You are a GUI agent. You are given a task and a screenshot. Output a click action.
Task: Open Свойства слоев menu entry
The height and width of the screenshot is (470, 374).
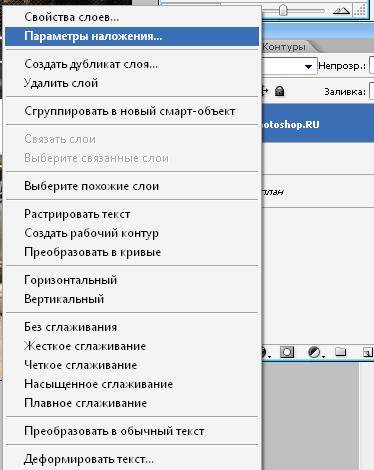click(132, 17)
